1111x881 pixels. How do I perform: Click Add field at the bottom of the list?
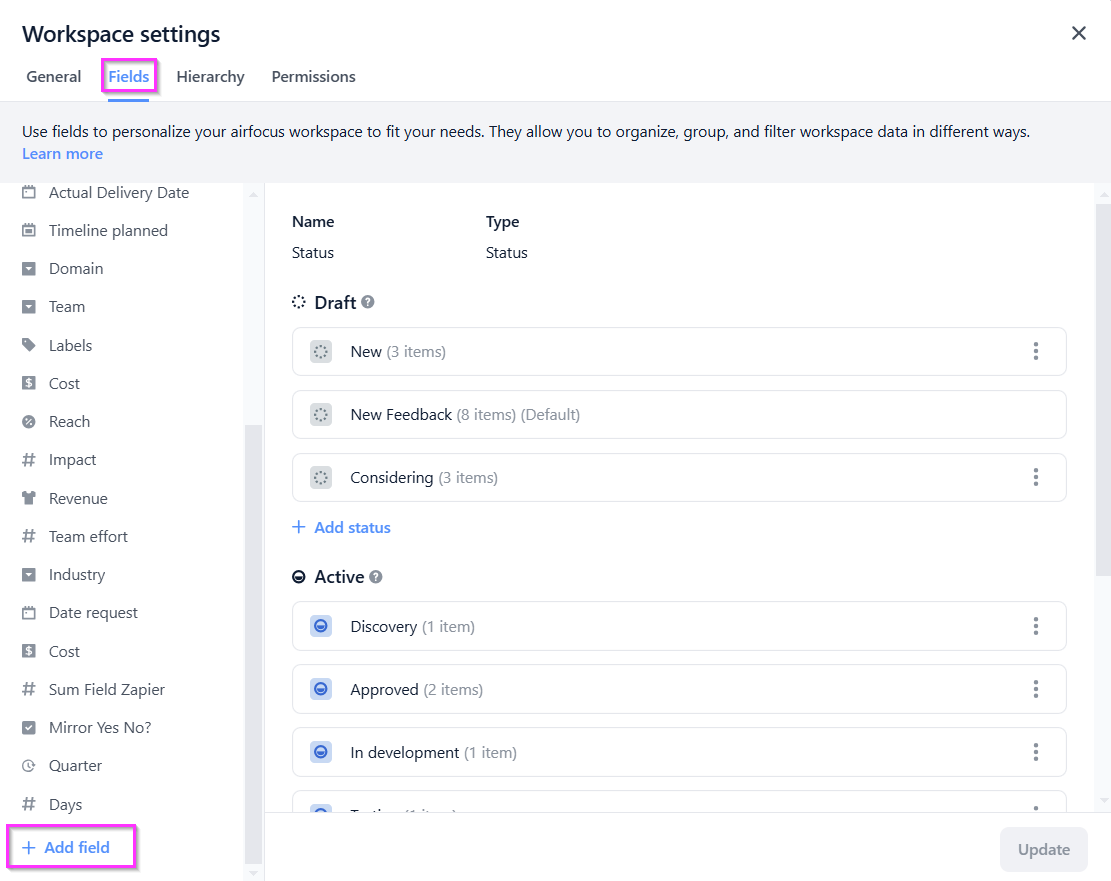coord(66,848)
